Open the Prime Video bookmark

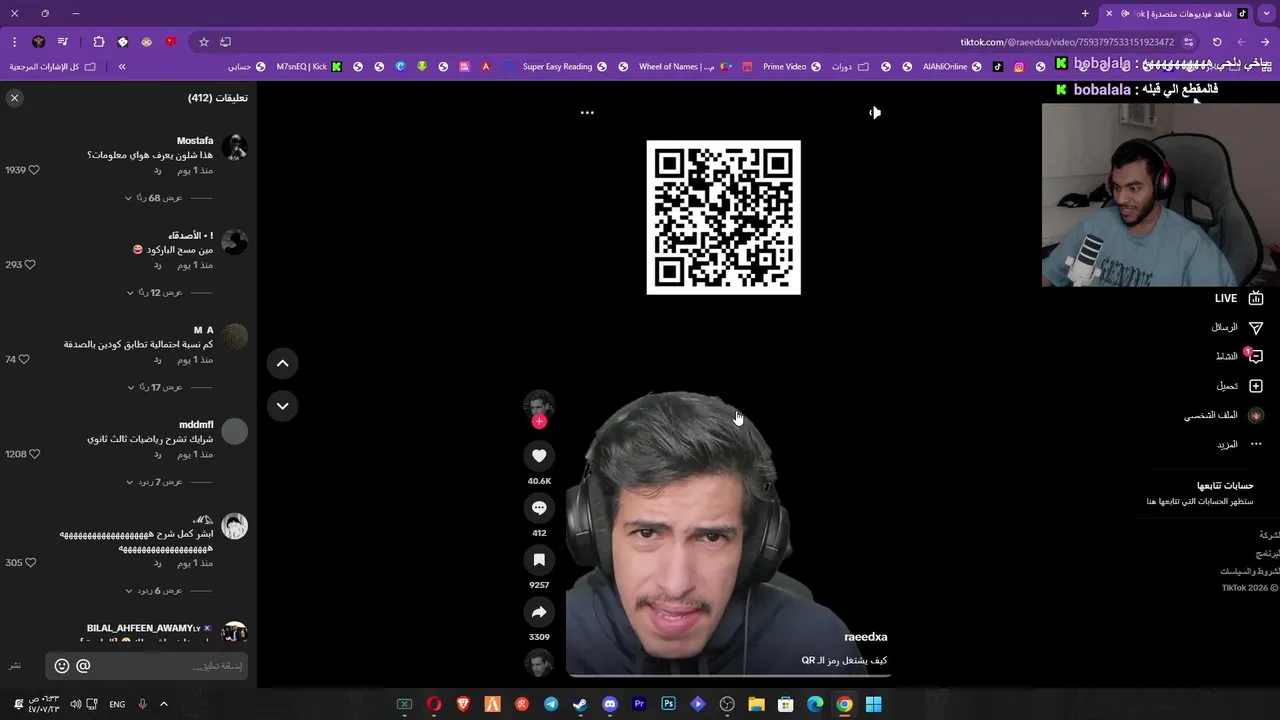pyautogui.click(x=791, y=67)
